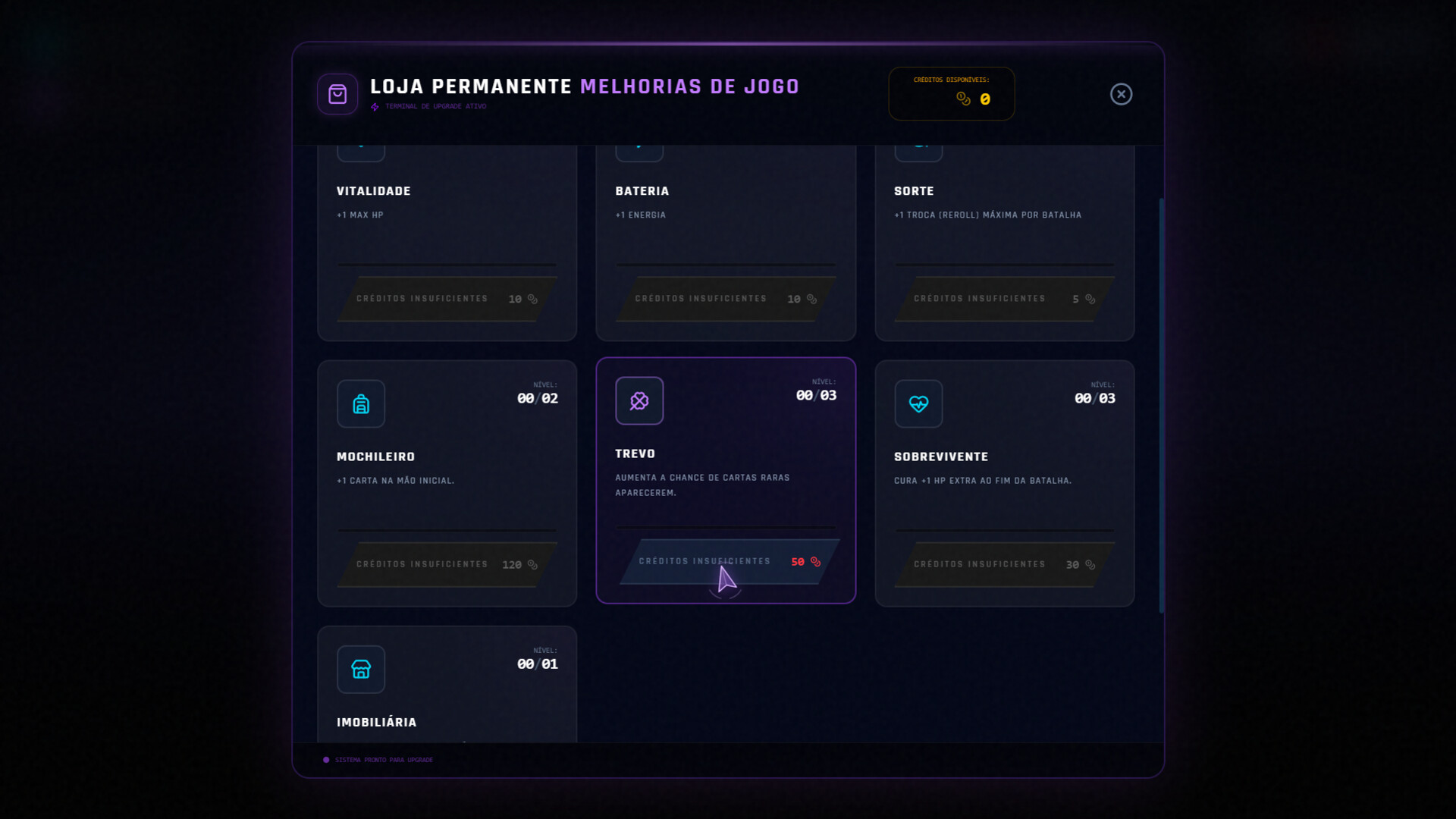Viewport: 1456px width, 819px height.
Task: Buy the Trevo upgrade for 50 credits
Action: point(728,561)
